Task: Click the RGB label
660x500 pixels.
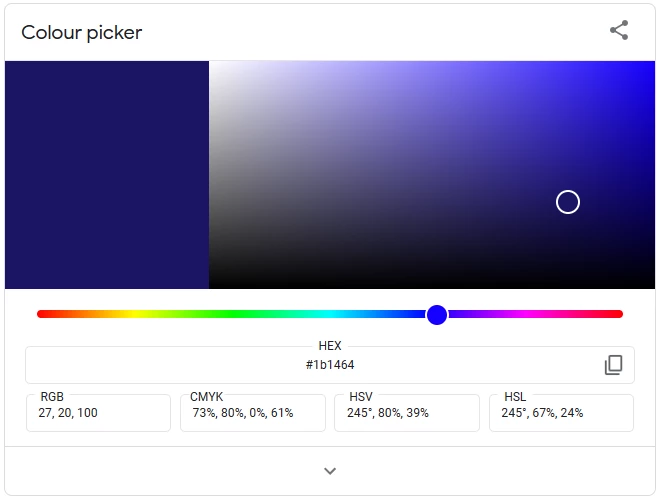Action: pos(52,397)
